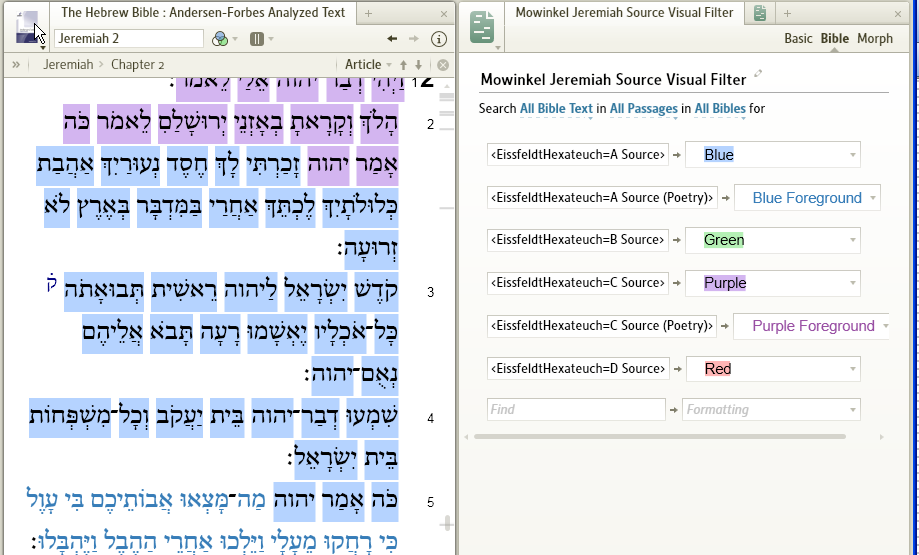Open the Red formatting dropdown

pyautogui.click(x=772, y=369)
